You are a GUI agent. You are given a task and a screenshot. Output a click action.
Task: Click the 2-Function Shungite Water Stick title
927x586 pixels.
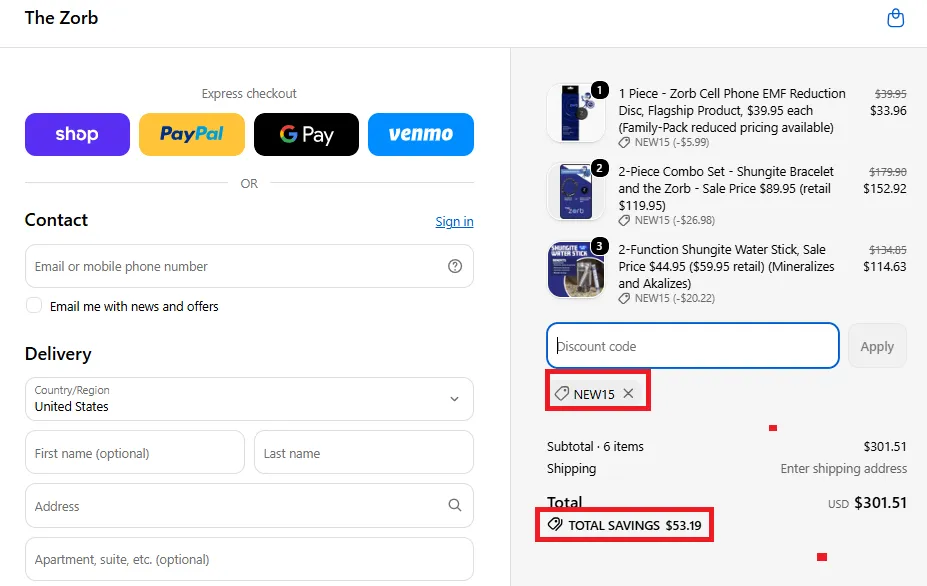pos(727,266)
